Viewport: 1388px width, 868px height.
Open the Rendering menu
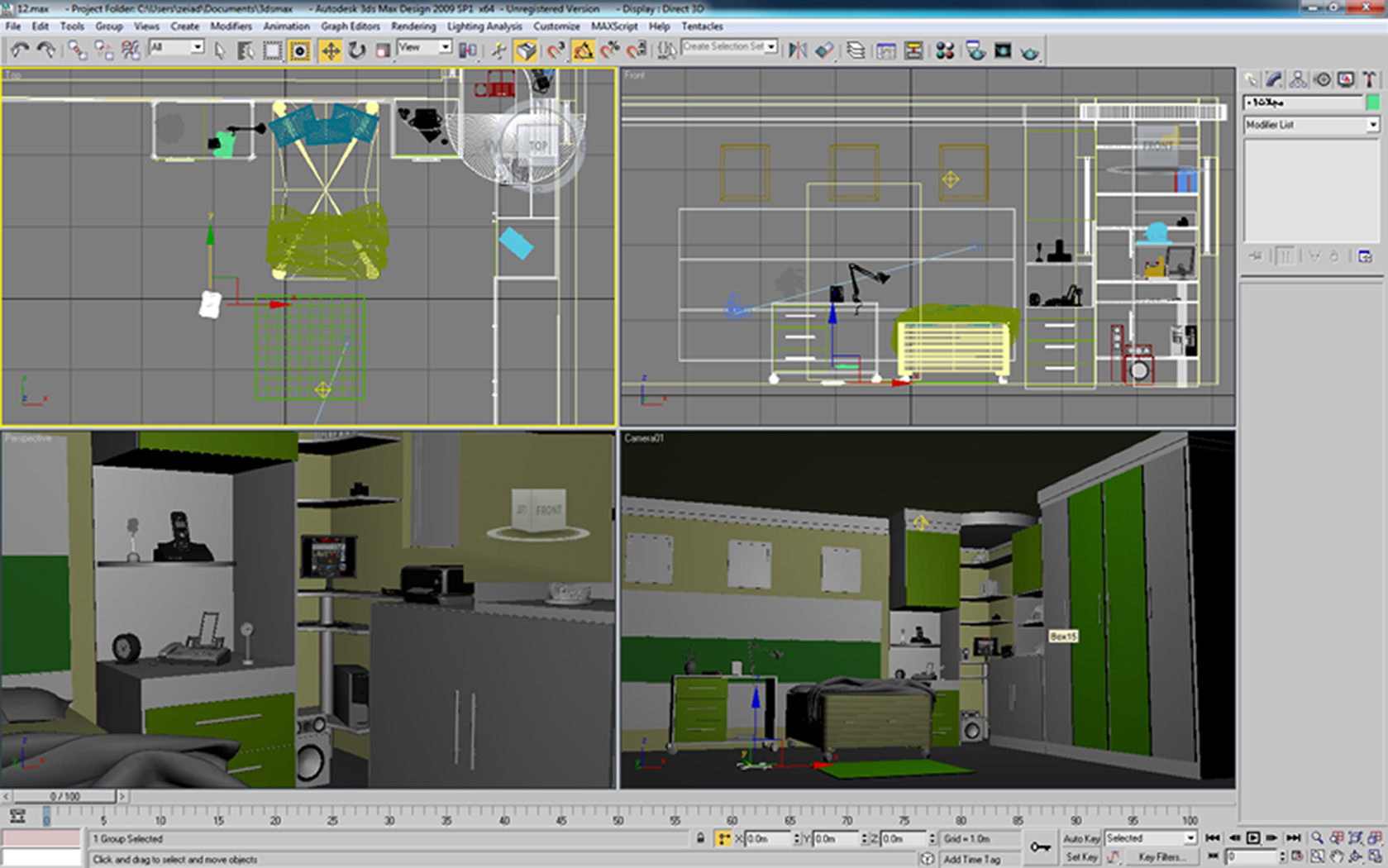pos(413,26)
